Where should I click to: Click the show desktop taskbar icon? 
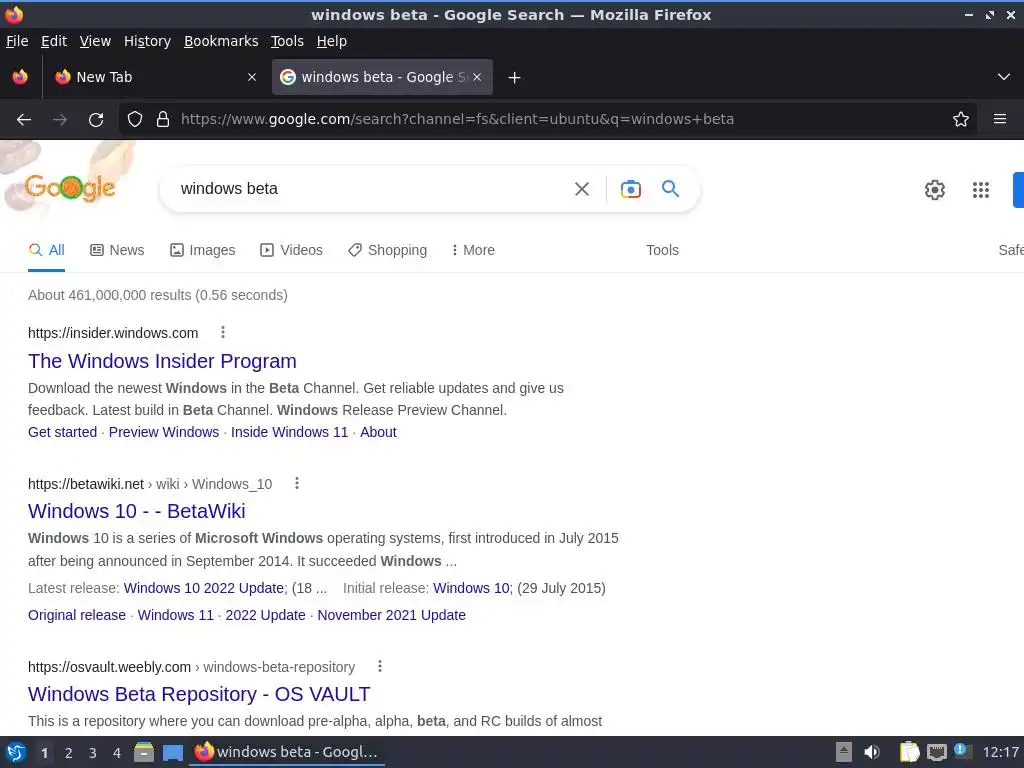172,753
